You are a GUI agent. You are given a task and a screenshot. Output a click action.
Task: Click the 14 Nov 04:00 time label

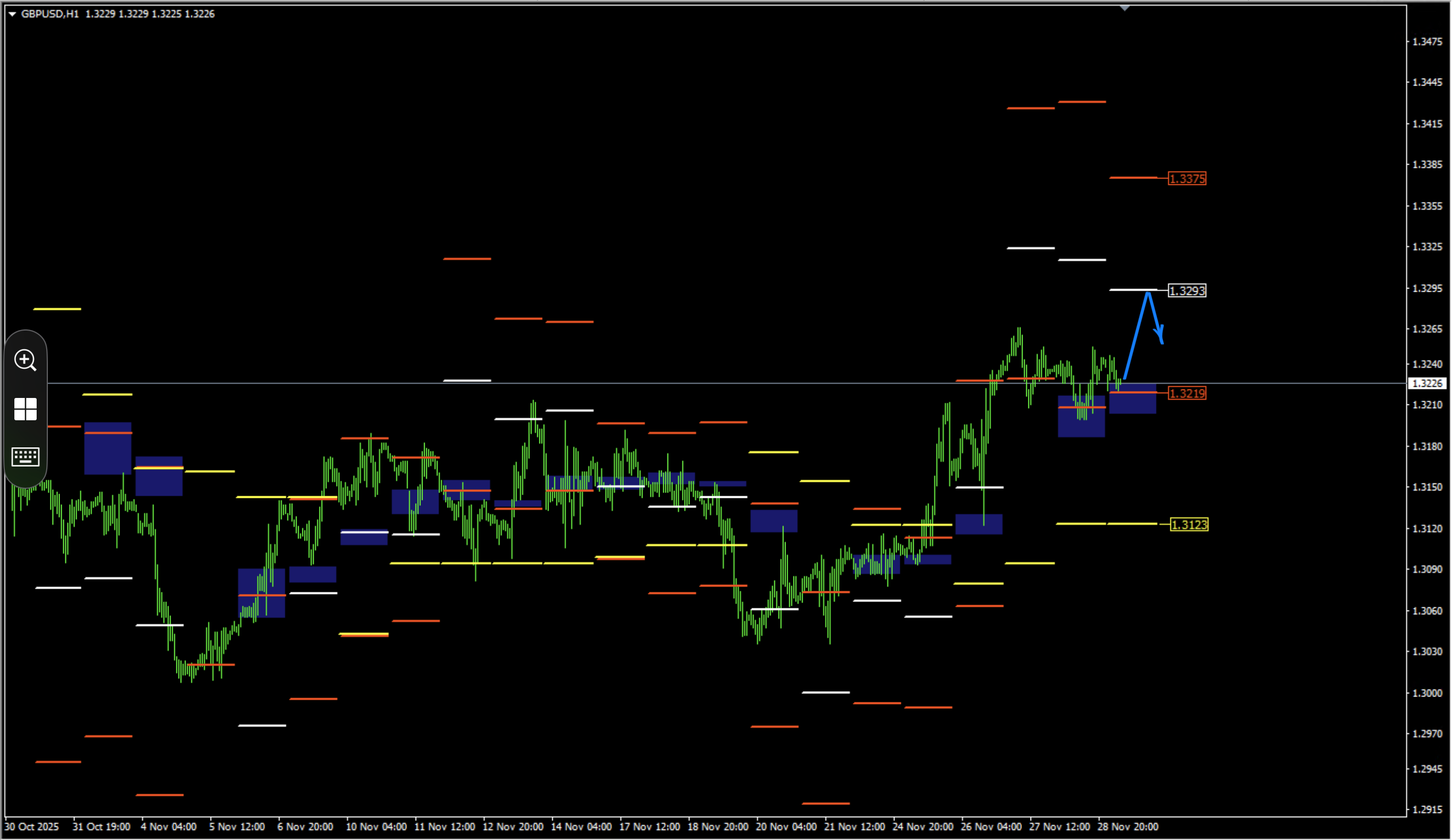(581, 827)
